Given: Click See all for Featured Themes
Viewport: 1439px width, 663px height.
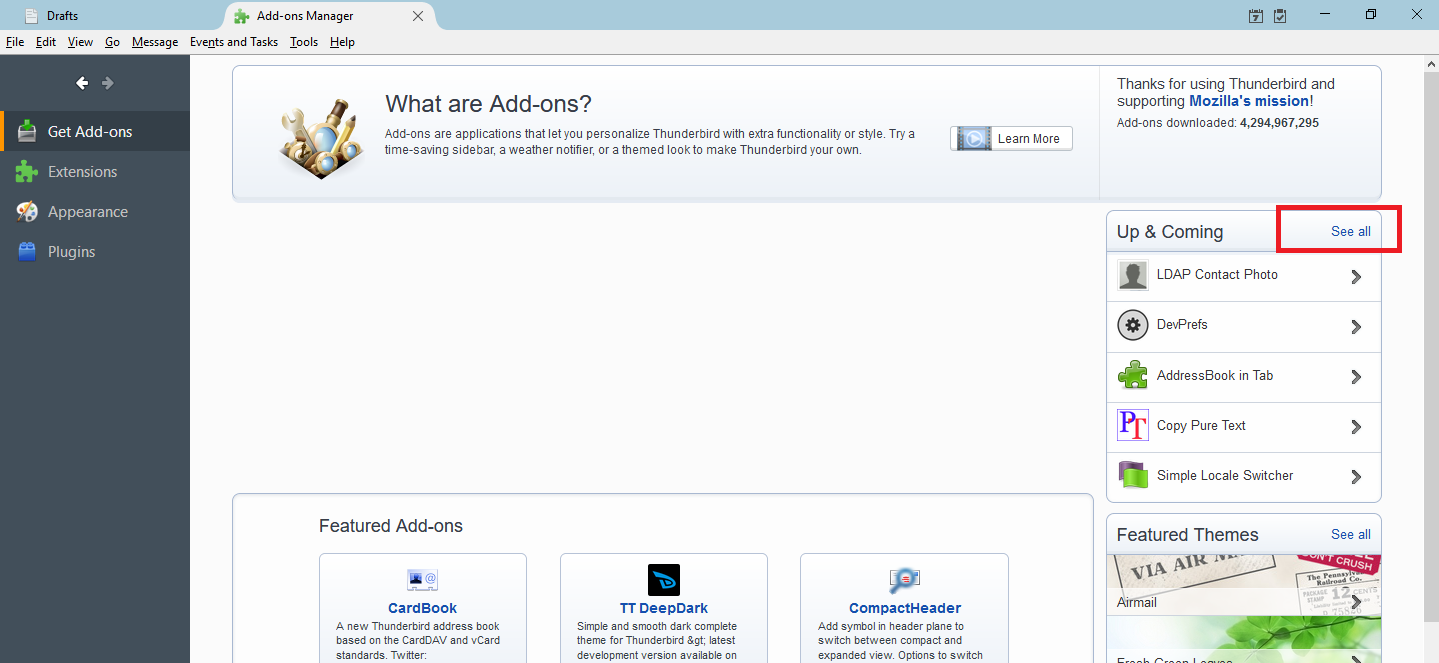Looking at the screenshot, I should [1350, 534].
